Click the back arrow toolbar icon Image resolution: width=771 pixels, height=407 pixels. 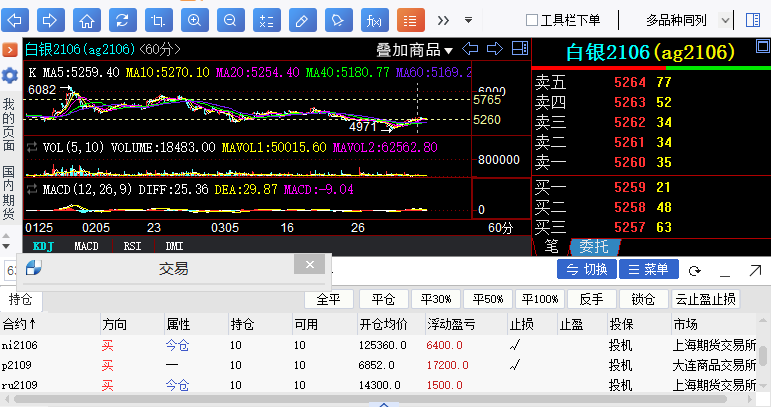pos(15,20)
